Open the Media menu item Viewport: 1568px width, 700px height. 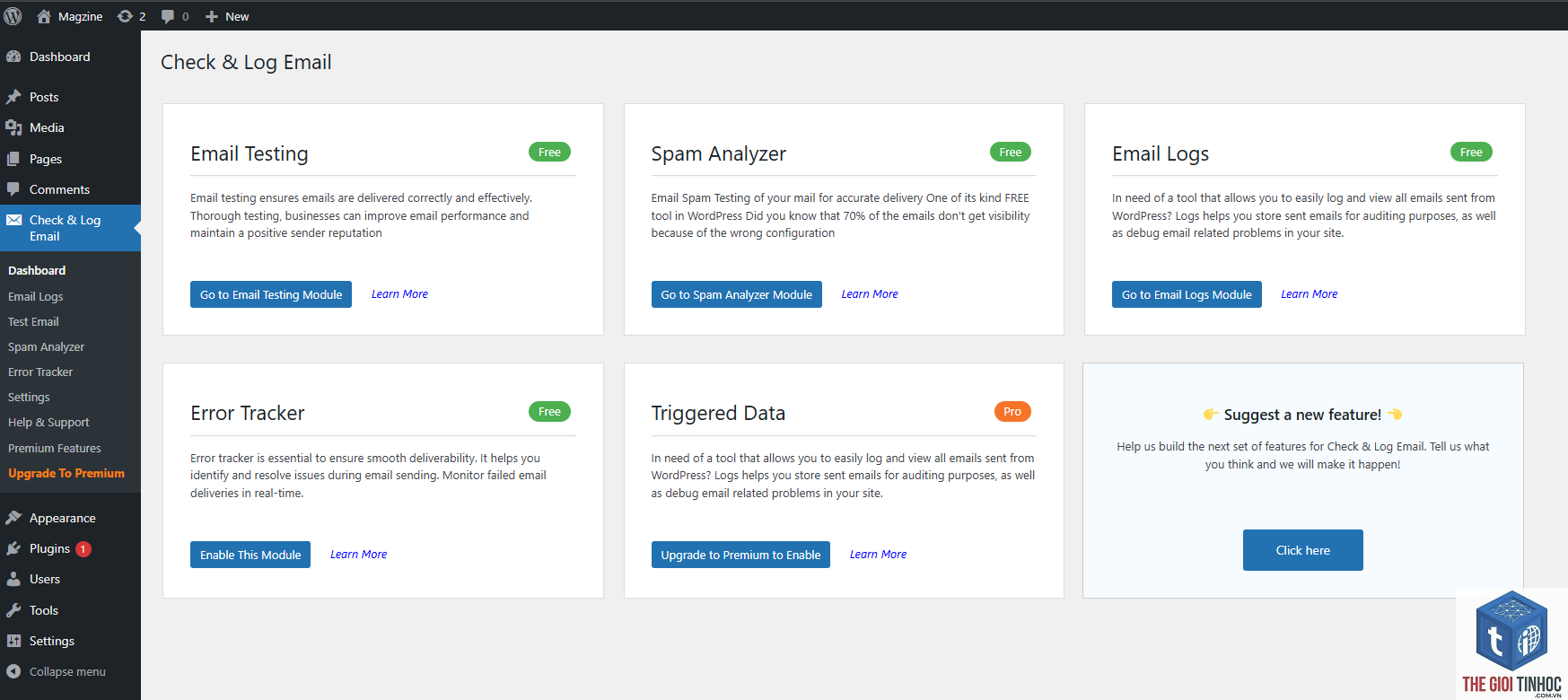pyautogui.click(x=47, y=127)
